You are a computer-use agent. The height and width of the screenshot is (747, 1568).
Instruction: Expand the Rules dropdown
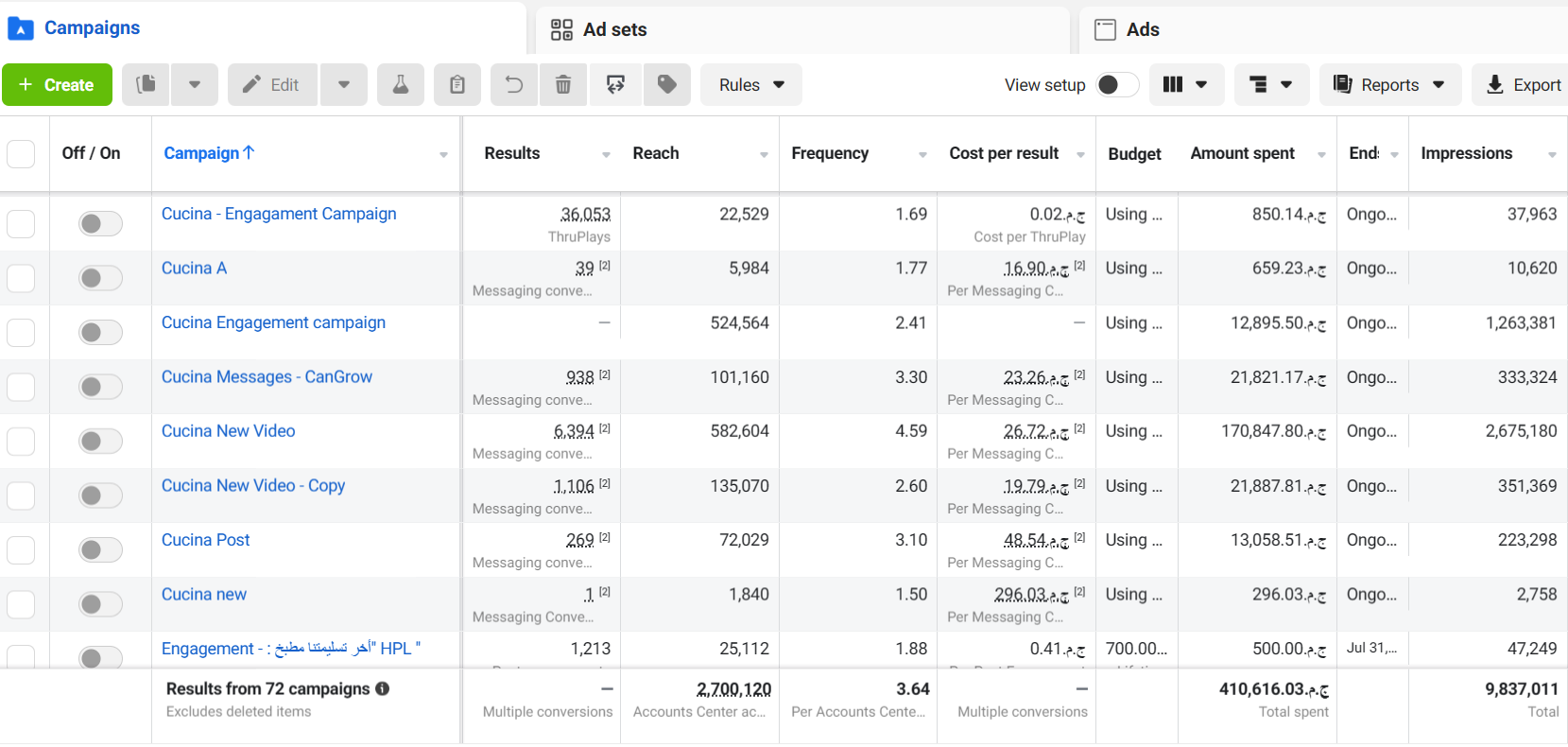tap(751, 85)
